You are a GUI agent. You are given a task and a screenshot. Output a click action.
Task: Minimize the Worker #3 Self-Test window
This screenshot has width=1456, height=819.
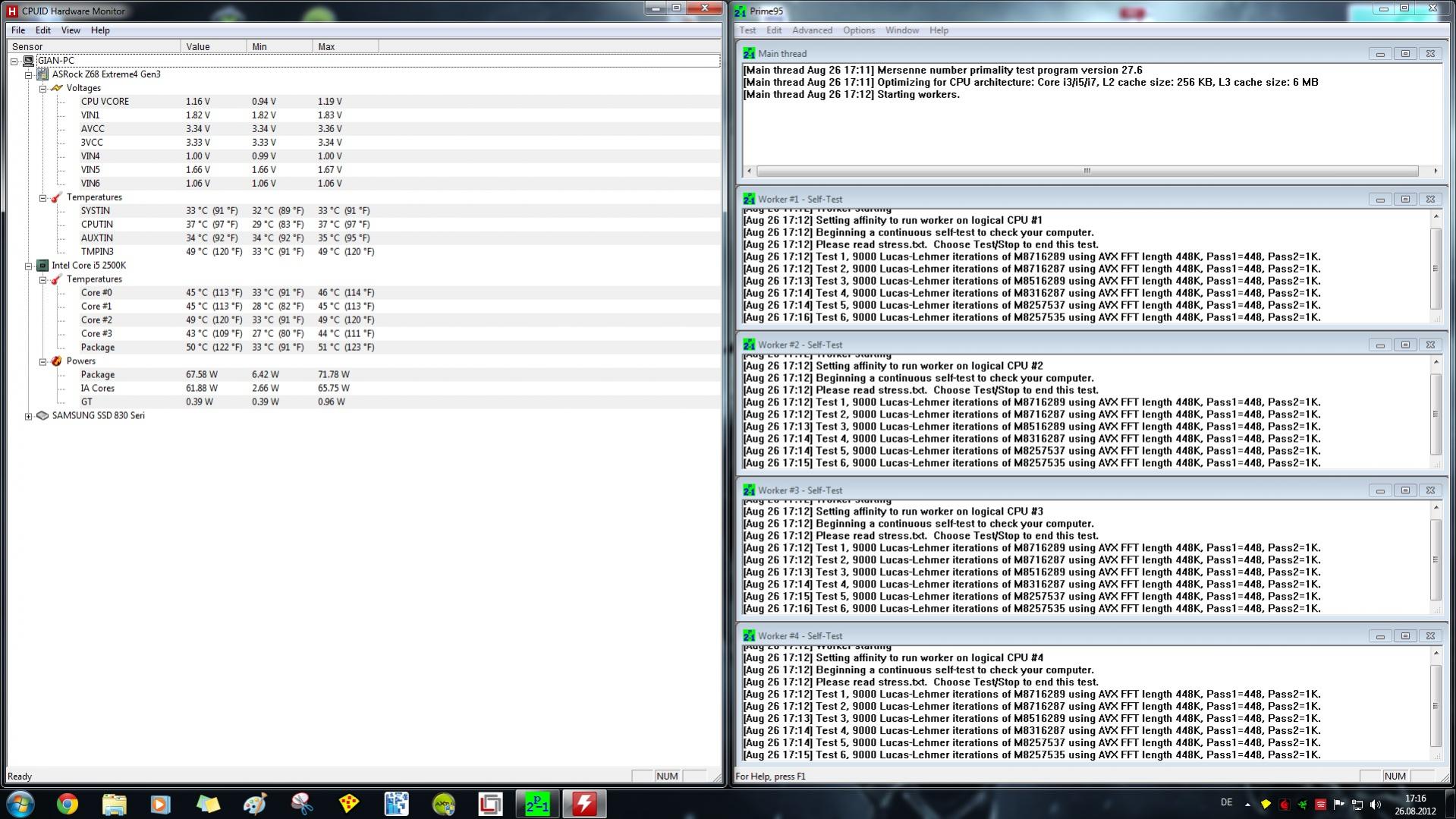(1380, 490)
